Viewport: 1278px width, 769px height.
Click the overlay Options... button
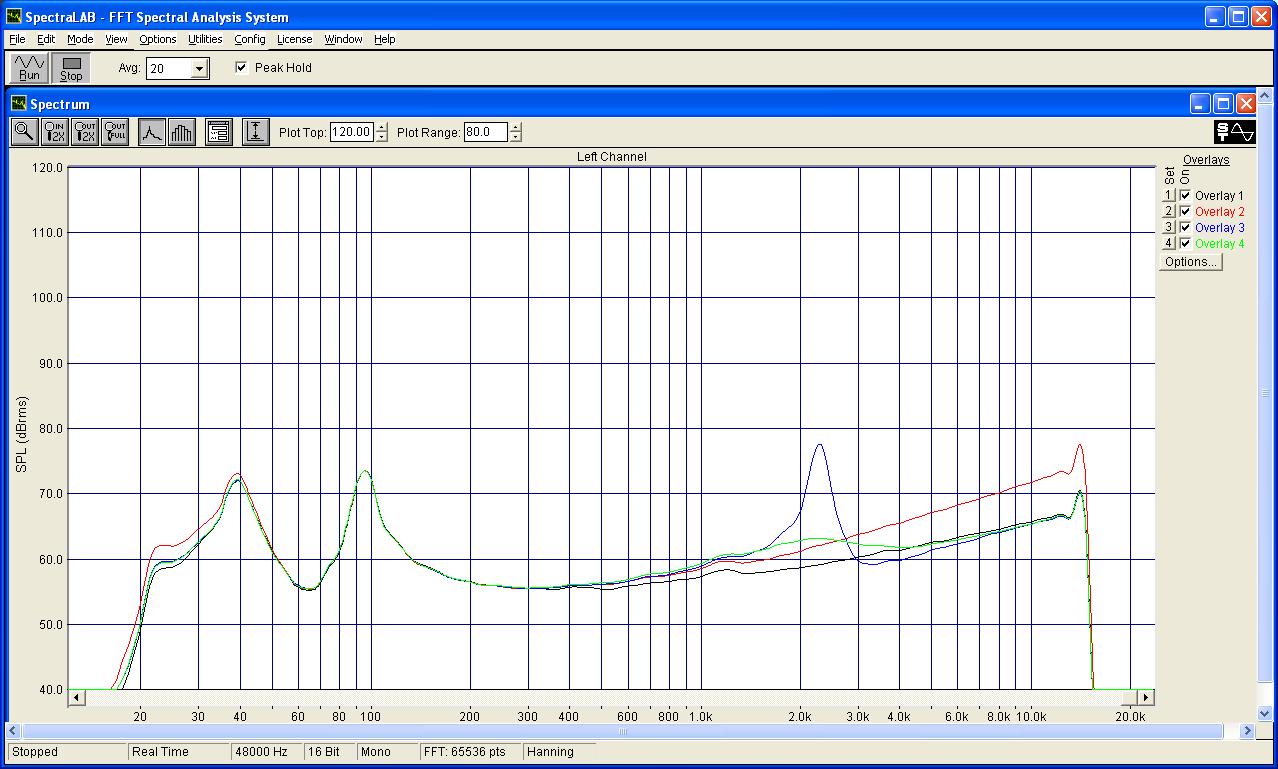tap(1190, 262)
